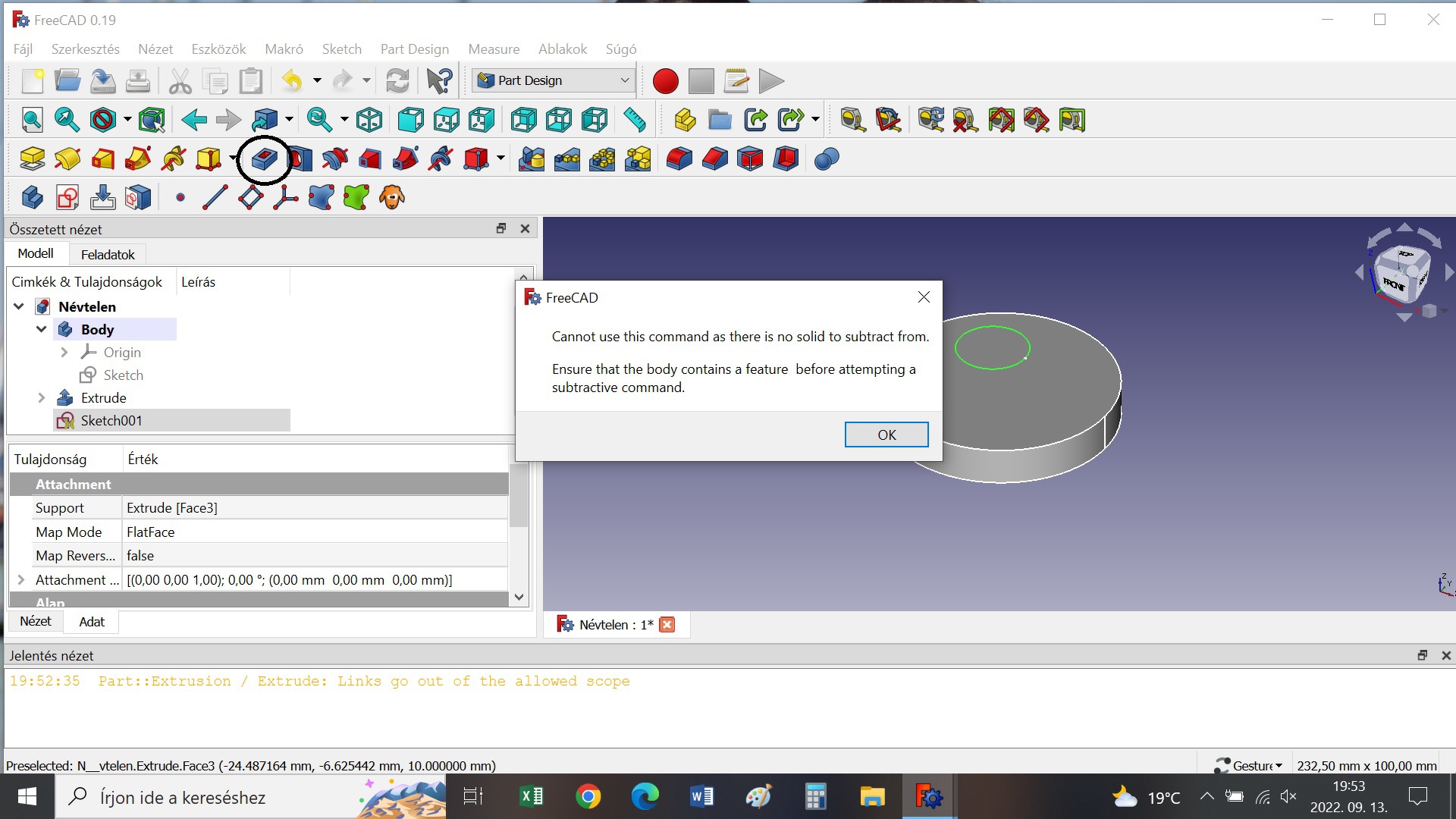
Task: Click the Map Mode FlatFace value
Action: (315, 532)
